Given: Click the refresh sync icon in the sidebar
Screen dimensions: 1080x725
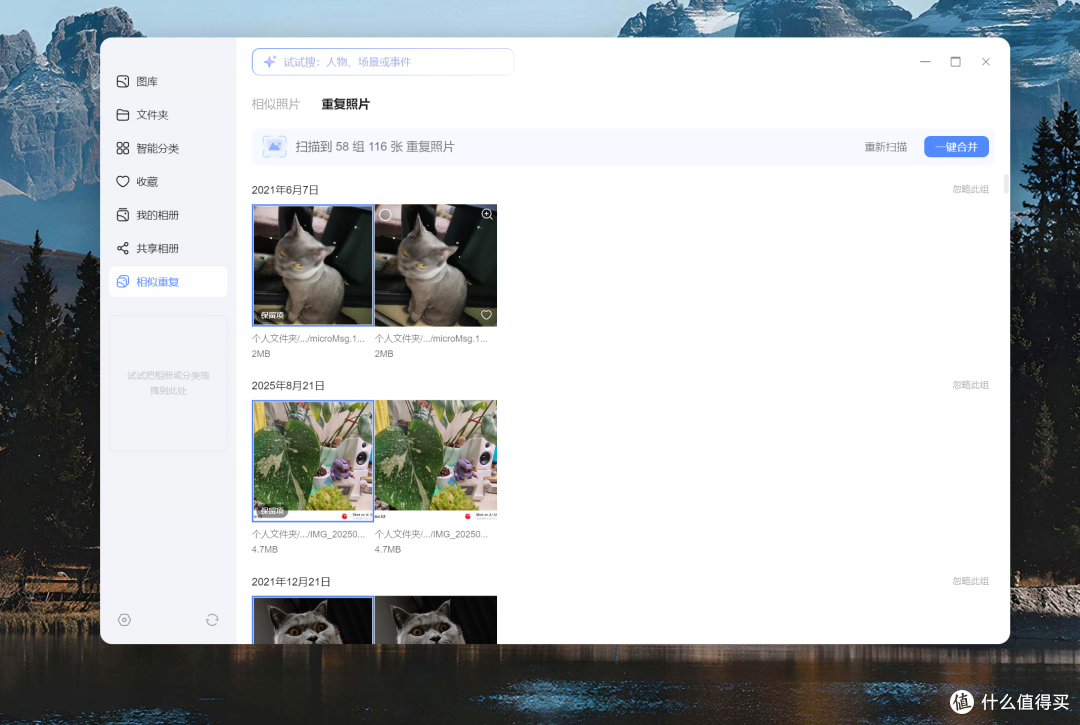Looking at the screenshot, I should (x=212, y=620).
